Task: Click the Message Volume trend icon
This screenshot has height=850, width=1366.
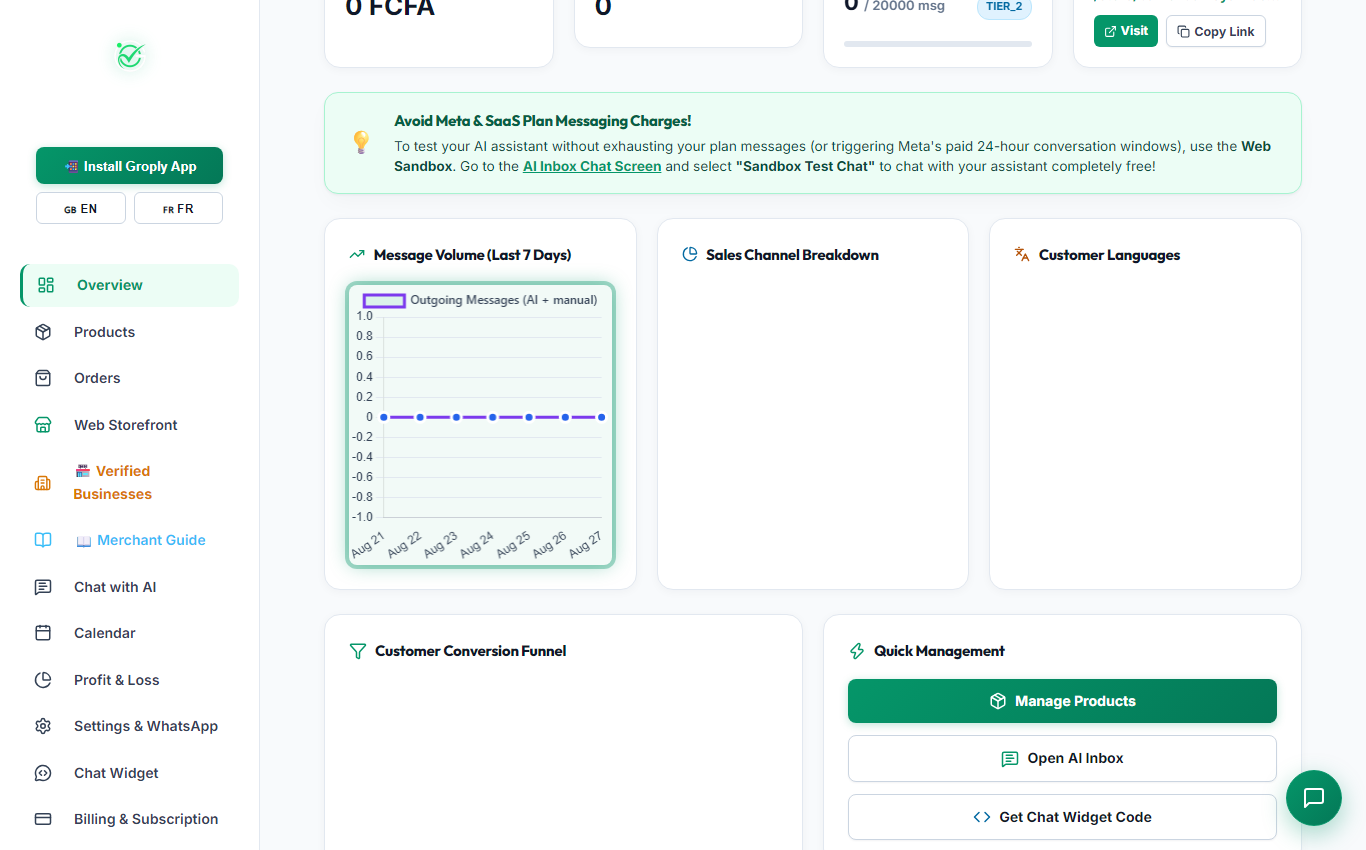Action: coord(357,255)
